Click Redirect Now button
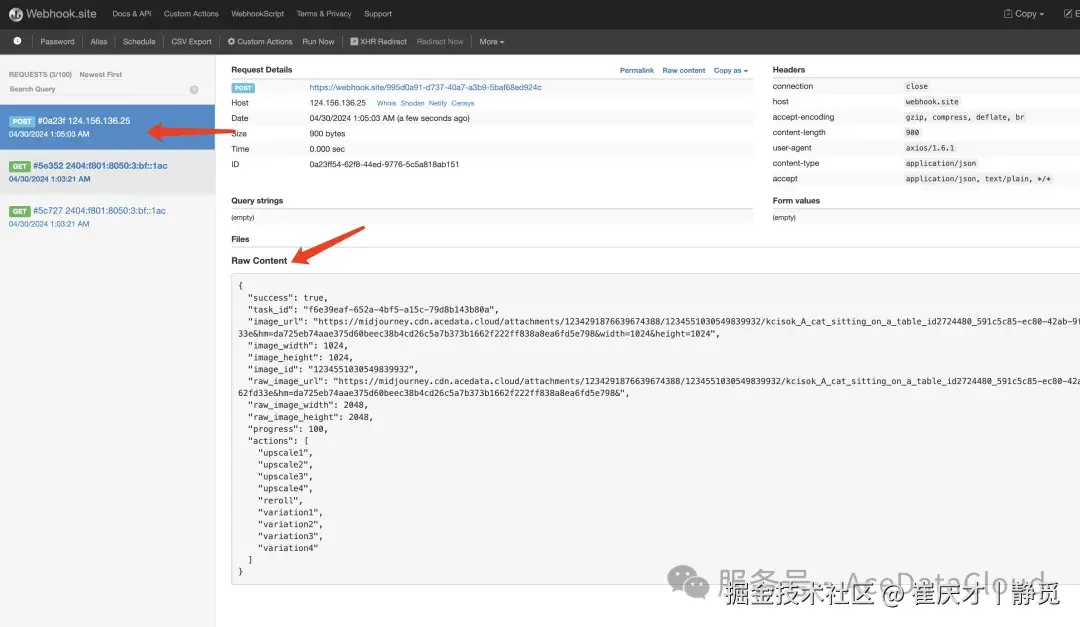This screenshot has width=1080, height=627. coord(440,41)
